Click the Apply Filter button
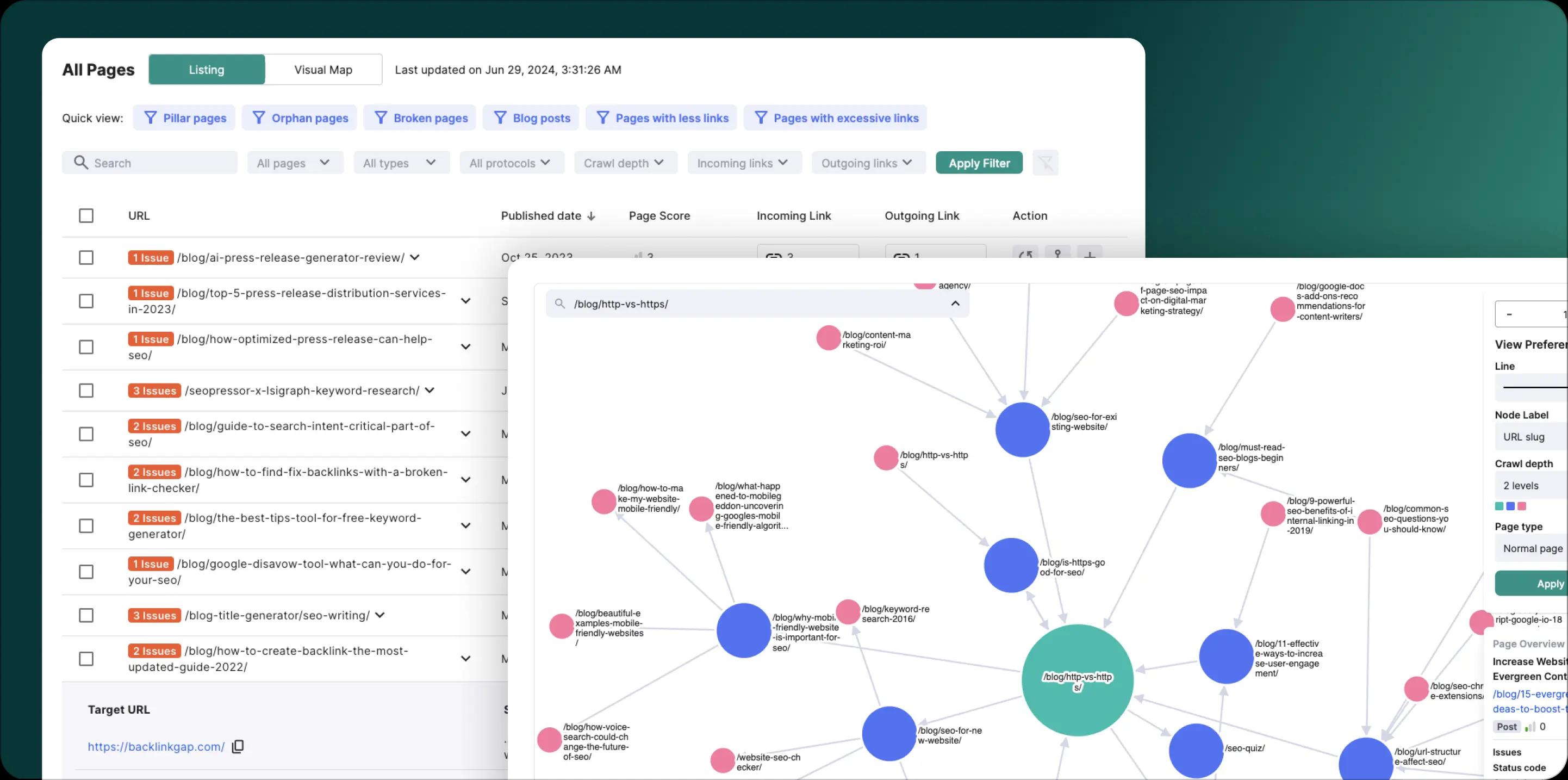 click(979, 163)
